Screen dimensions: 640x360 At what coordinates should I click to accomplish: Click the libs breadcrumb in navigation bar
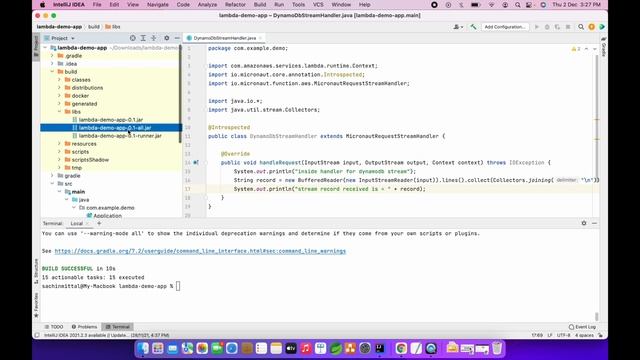[113, 27]
